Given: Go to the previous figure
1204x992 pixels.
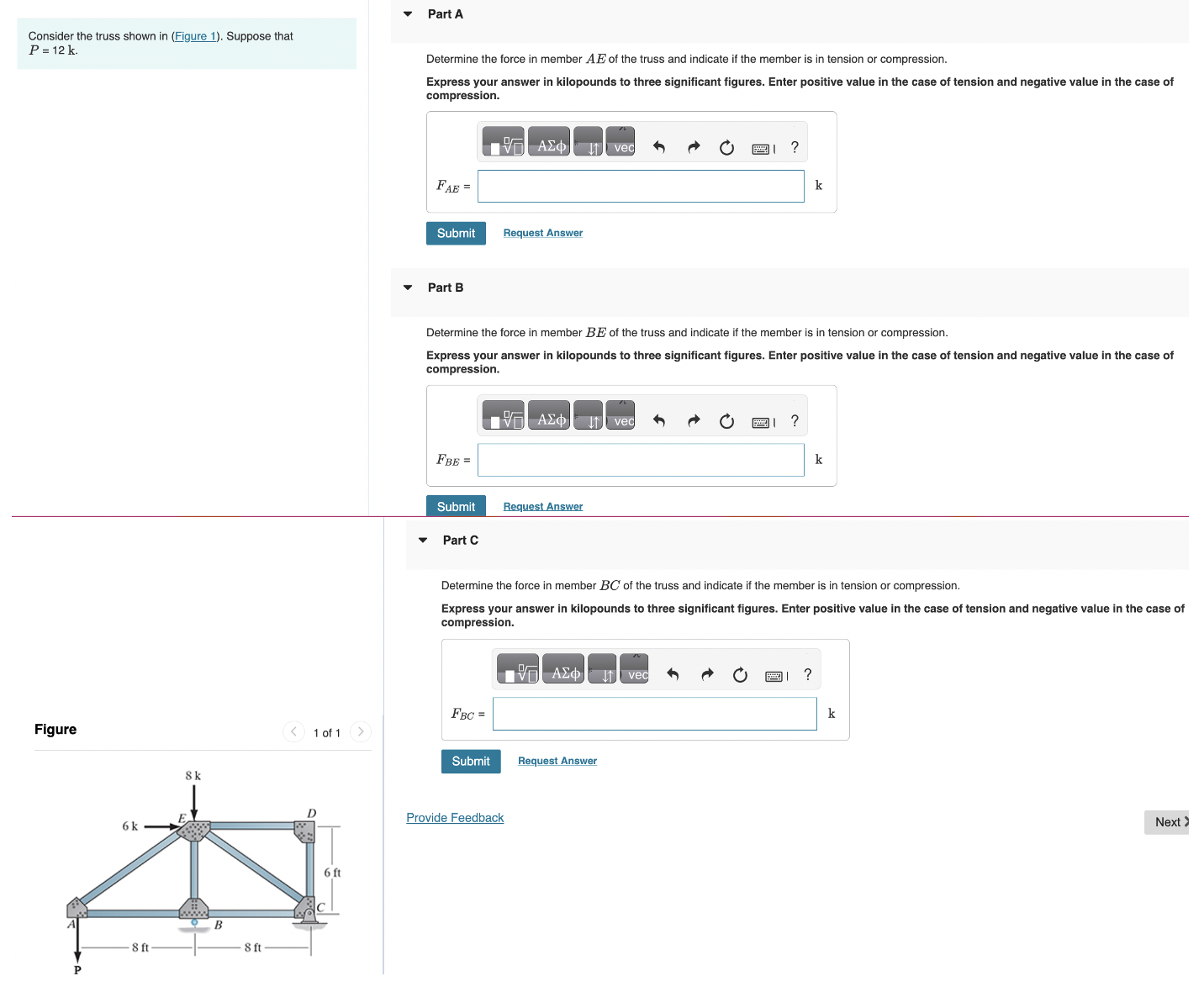Looking at the screenshot, I should (x=293, y=731).
